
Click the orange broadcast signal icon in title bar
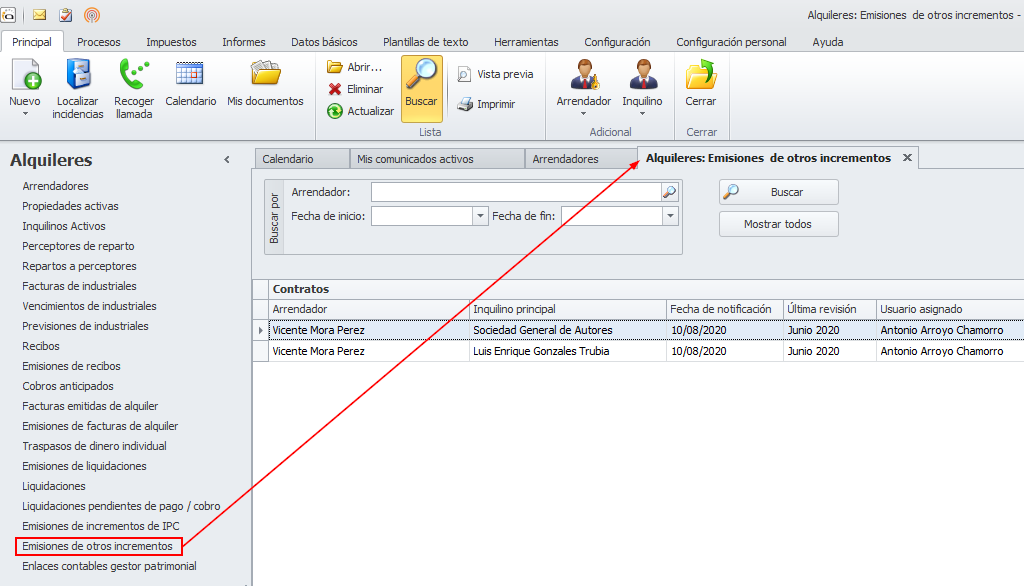pos(92,14)
